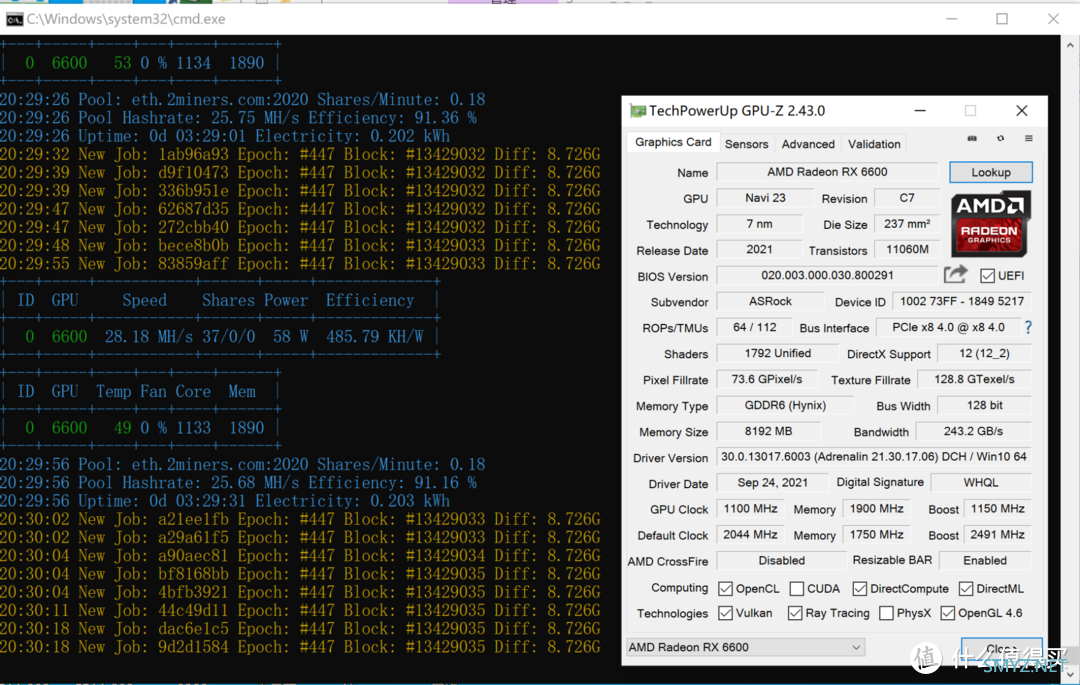The width and height of the screenshot is (1080, 685).
Task: Click the GPU field showing Navi 23
Action: 765,198
